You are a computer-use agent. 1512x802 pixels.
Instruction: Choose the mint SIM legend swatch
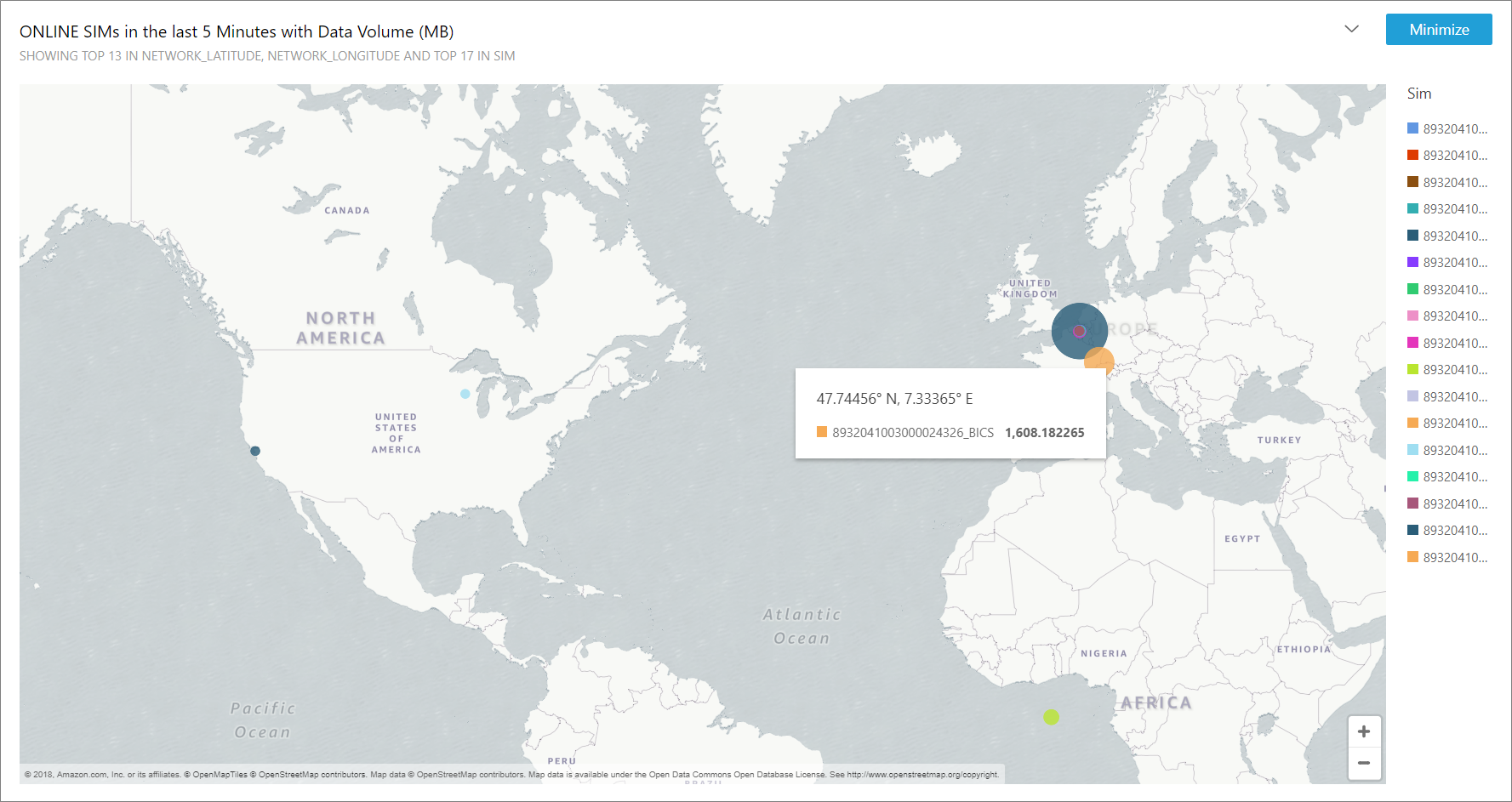pyautogui.click(x=1412, y=476)
